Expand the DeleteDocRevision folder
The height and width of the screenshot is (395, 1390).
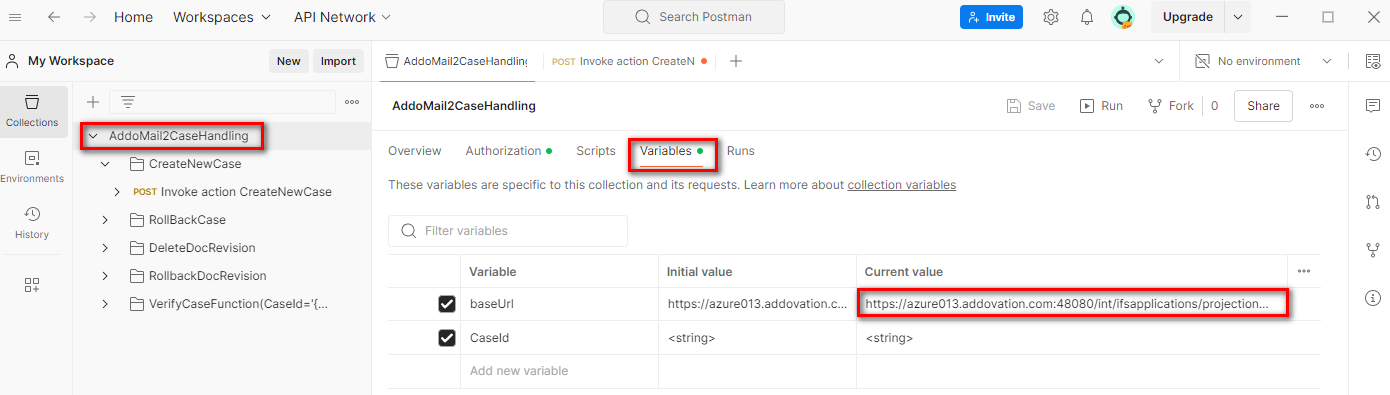tap(105, 248)
